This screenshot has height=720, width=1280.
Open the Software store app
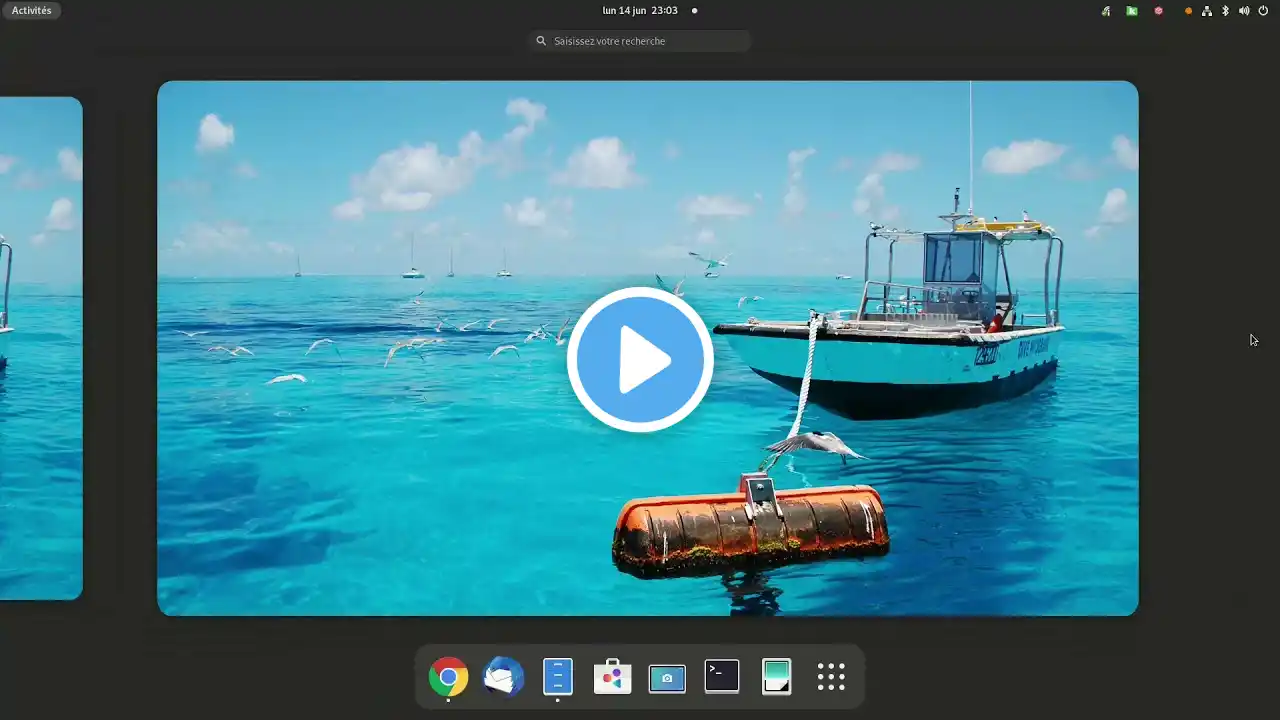pyautogui.click(x=612, y=677)
